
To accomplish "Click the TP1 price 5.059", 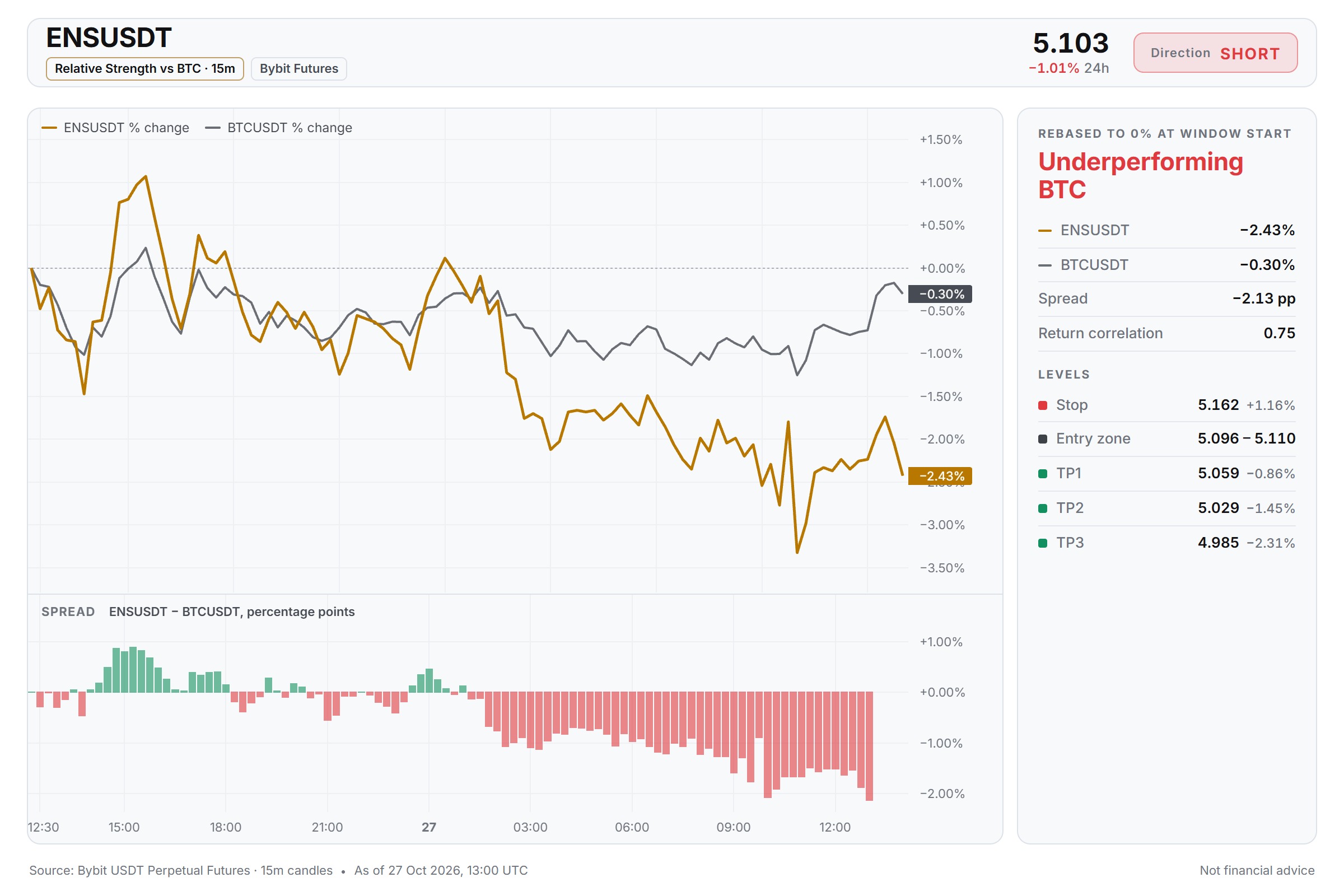I will [x=1217, y=474].
